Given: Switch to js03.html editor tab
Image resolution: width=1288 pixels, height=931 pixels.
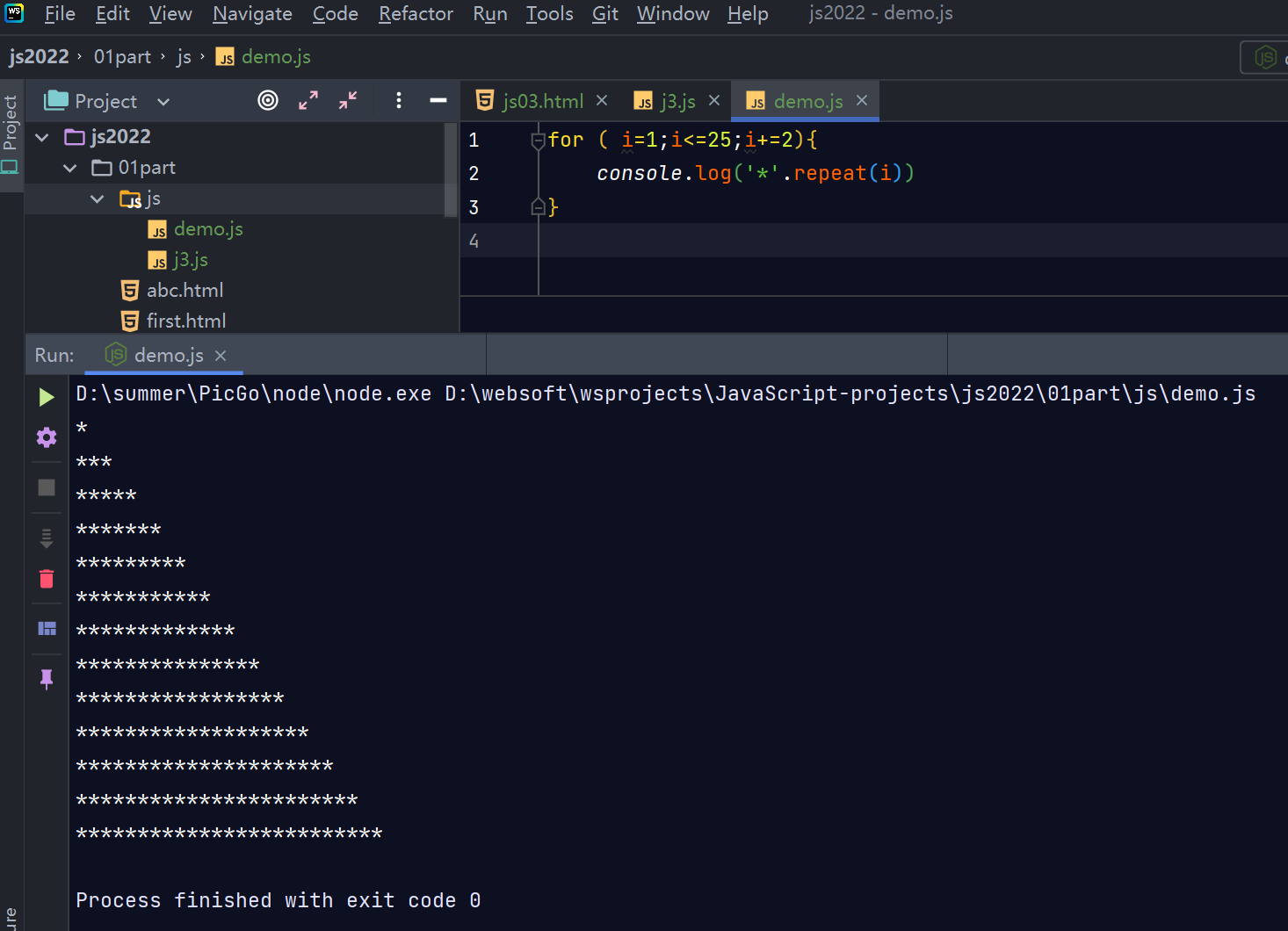Looking at the screenshot, I should 530,101.
